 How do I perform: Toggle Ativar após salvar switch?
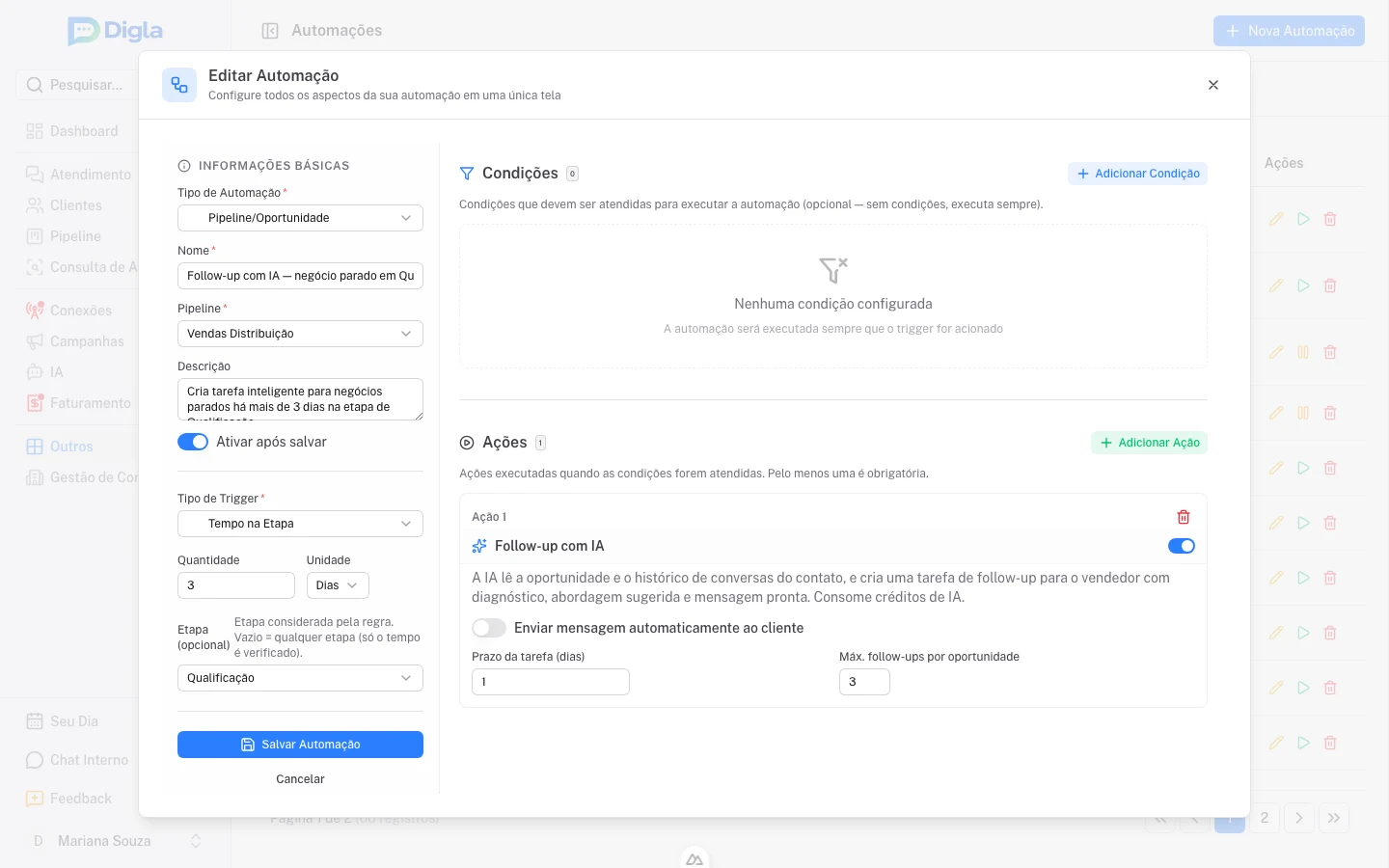[193, 442]
